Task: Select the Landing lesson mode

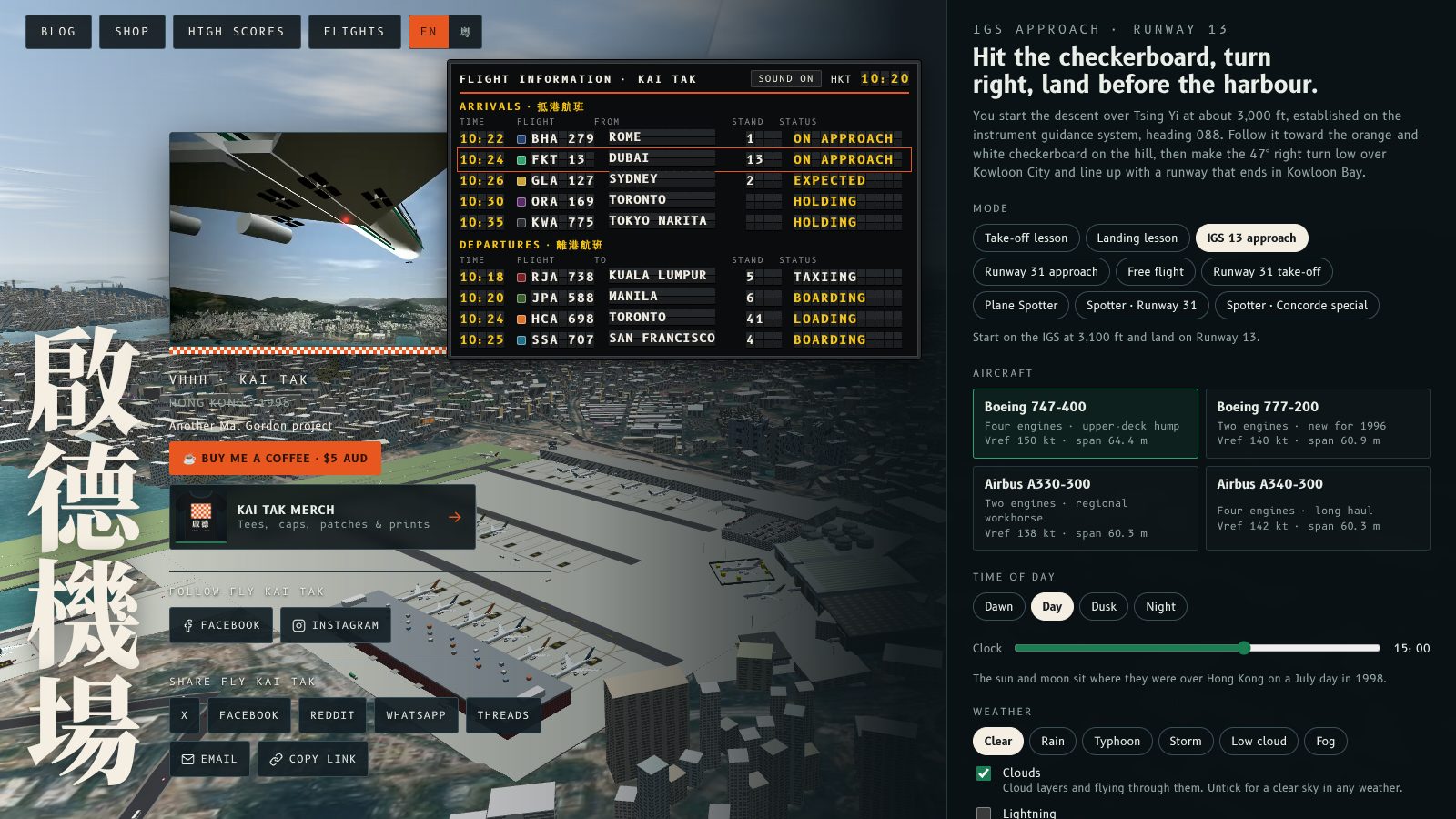Action: pyautogui.click(x=1137, y=238)
